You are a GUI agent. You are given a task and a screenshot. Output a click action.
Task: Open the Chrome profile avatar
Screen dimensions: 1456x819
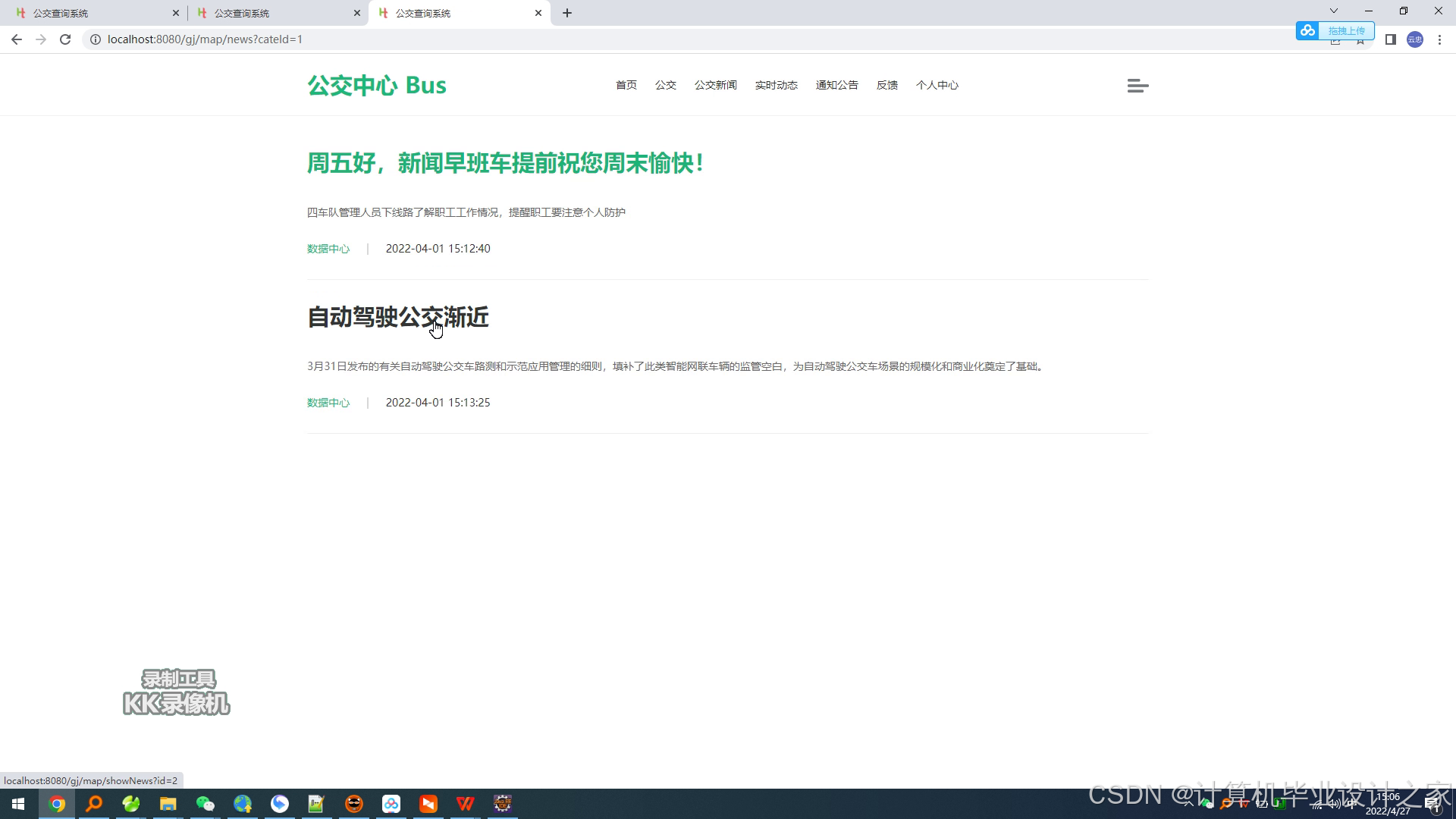coord(1414,39)
